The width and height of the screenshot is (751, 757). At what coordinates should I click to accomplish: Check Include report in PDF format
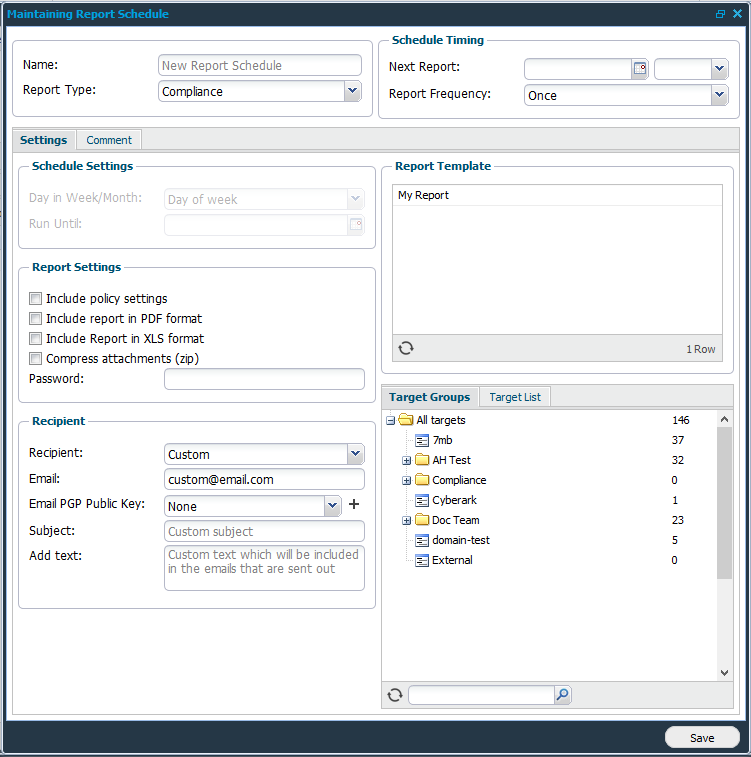pos(36,318)
